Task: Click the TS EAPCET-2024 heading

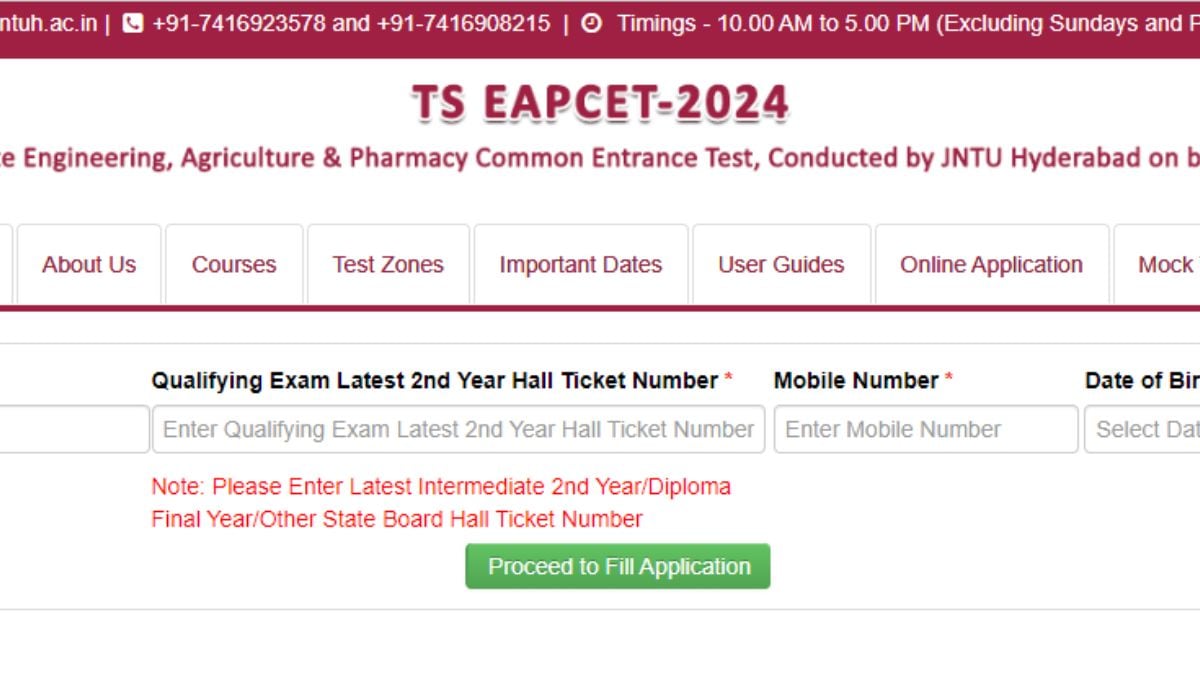Action: 600,103
